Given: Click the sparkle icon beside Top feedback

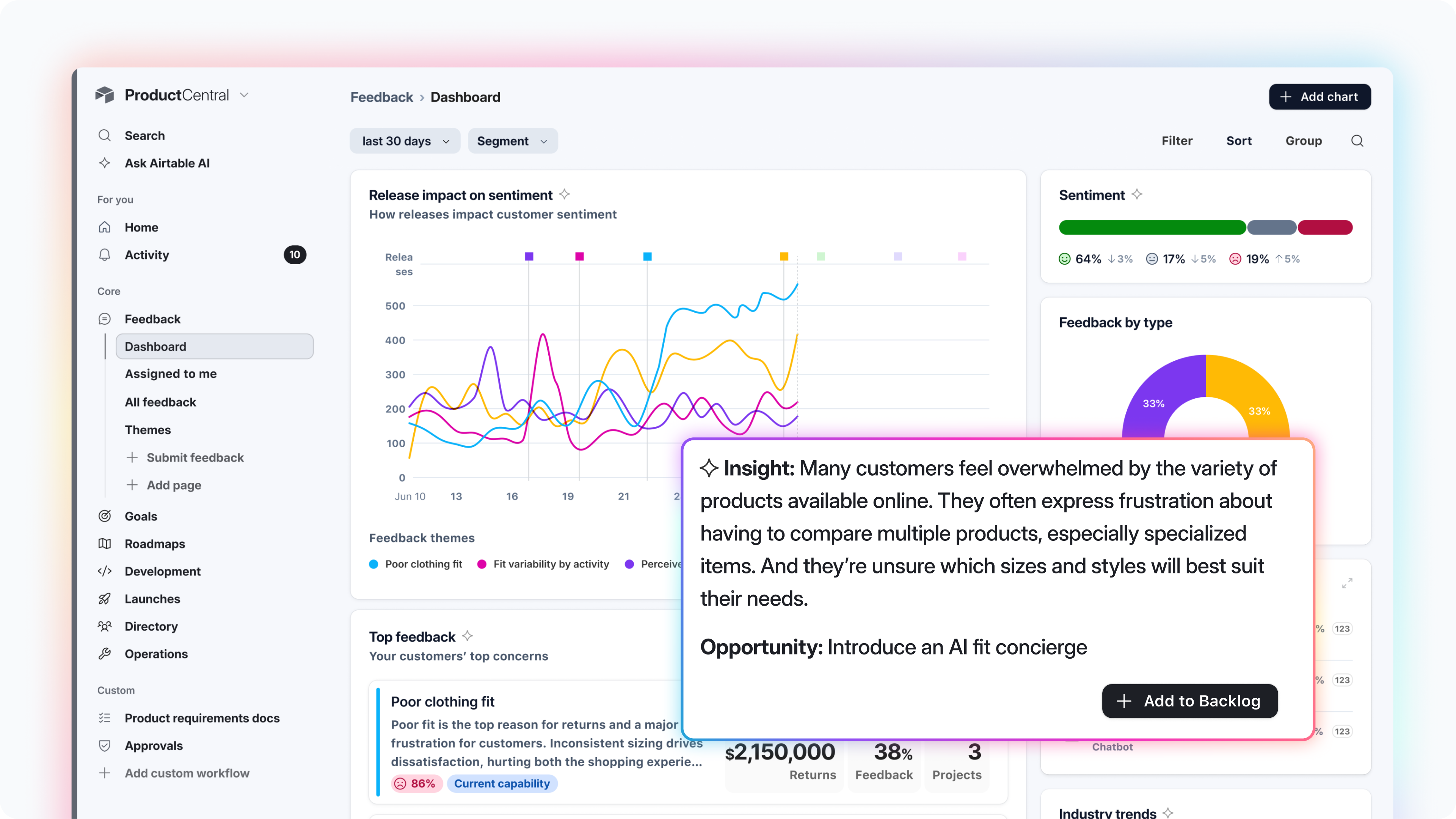Looking at the screenshot, I should click(x=467, y=636).
